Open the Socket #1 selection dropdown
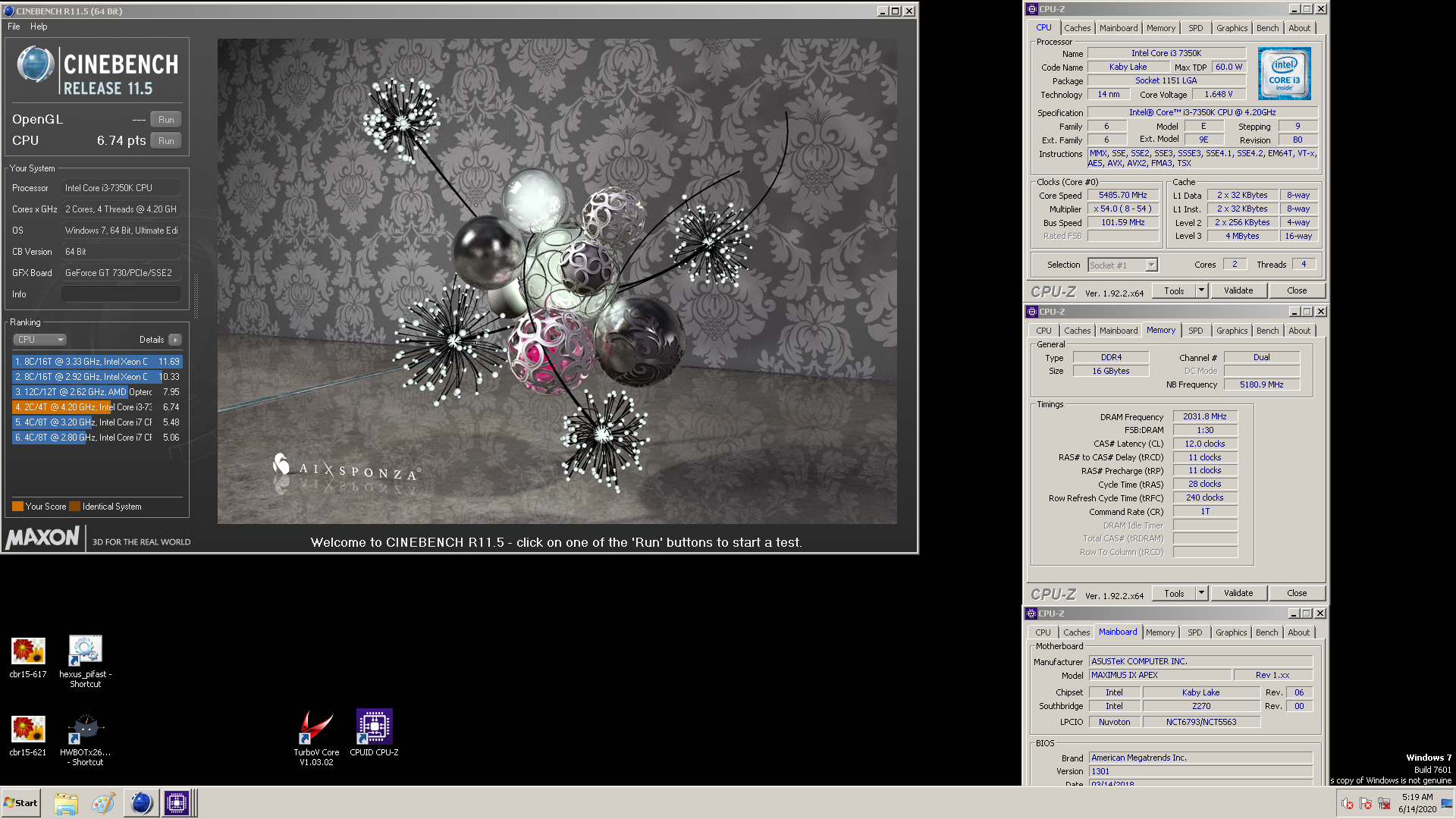Viewport: 1456px width, 819px height. (1122, 265)
